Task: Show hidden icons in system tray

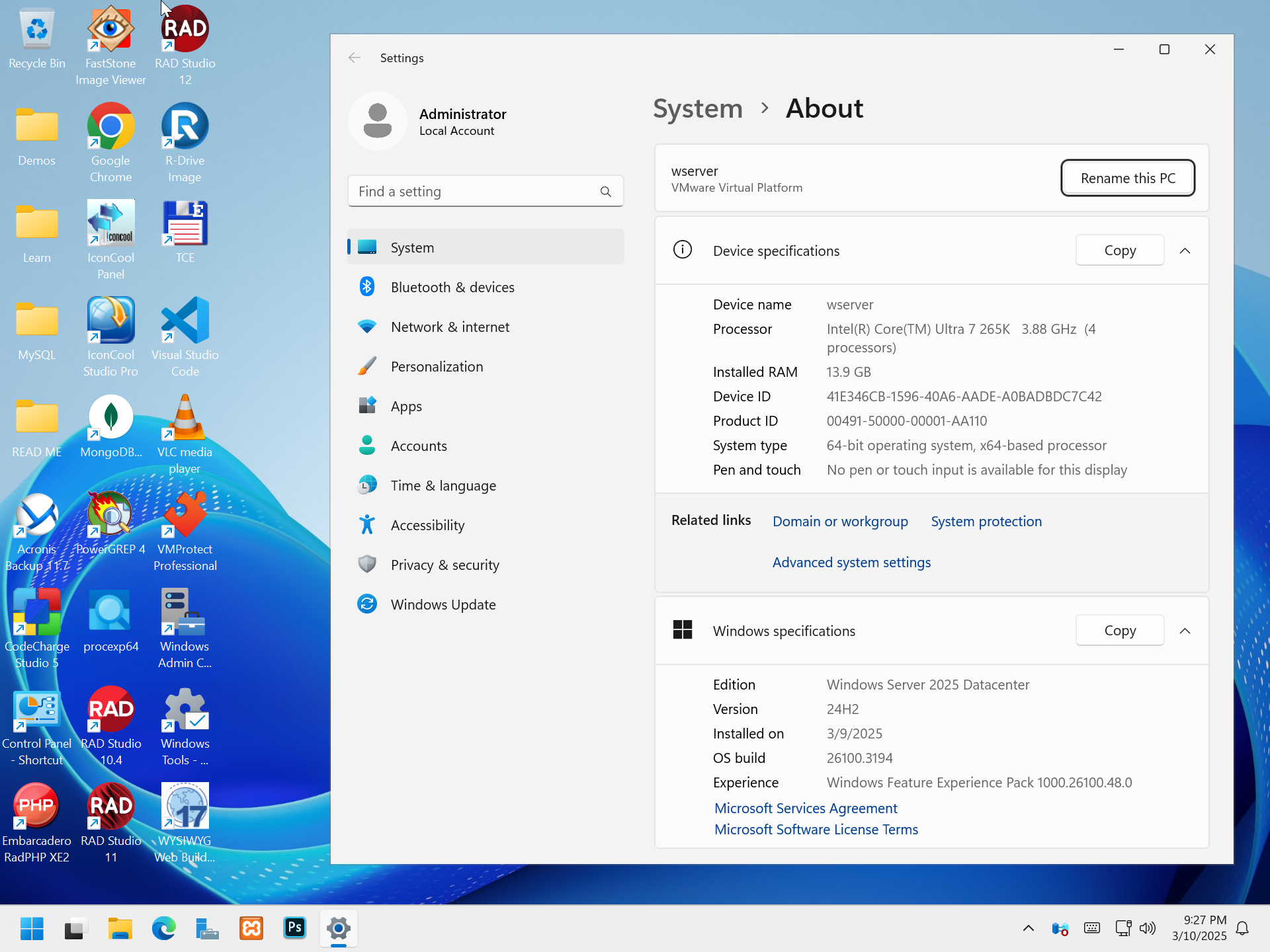Action: pyautogui.click(x=1028, y=928)
